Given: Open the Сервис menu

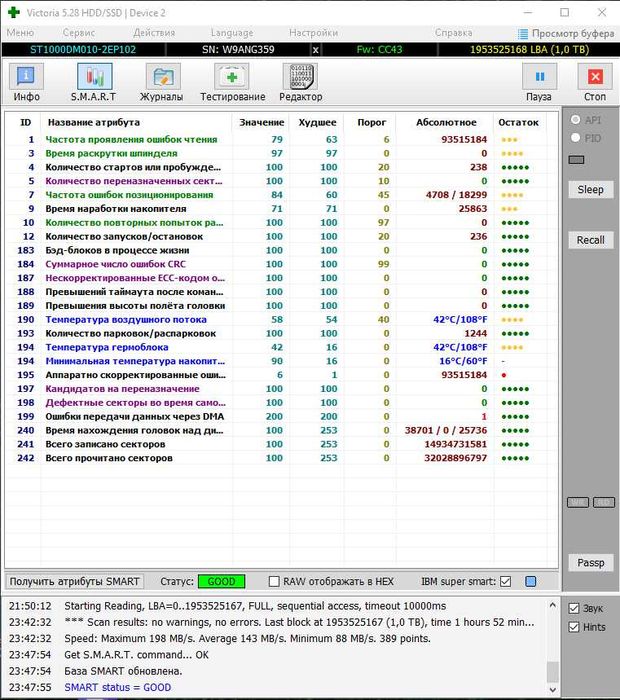Looking at the screenshot, I should [x=79, y=33].
